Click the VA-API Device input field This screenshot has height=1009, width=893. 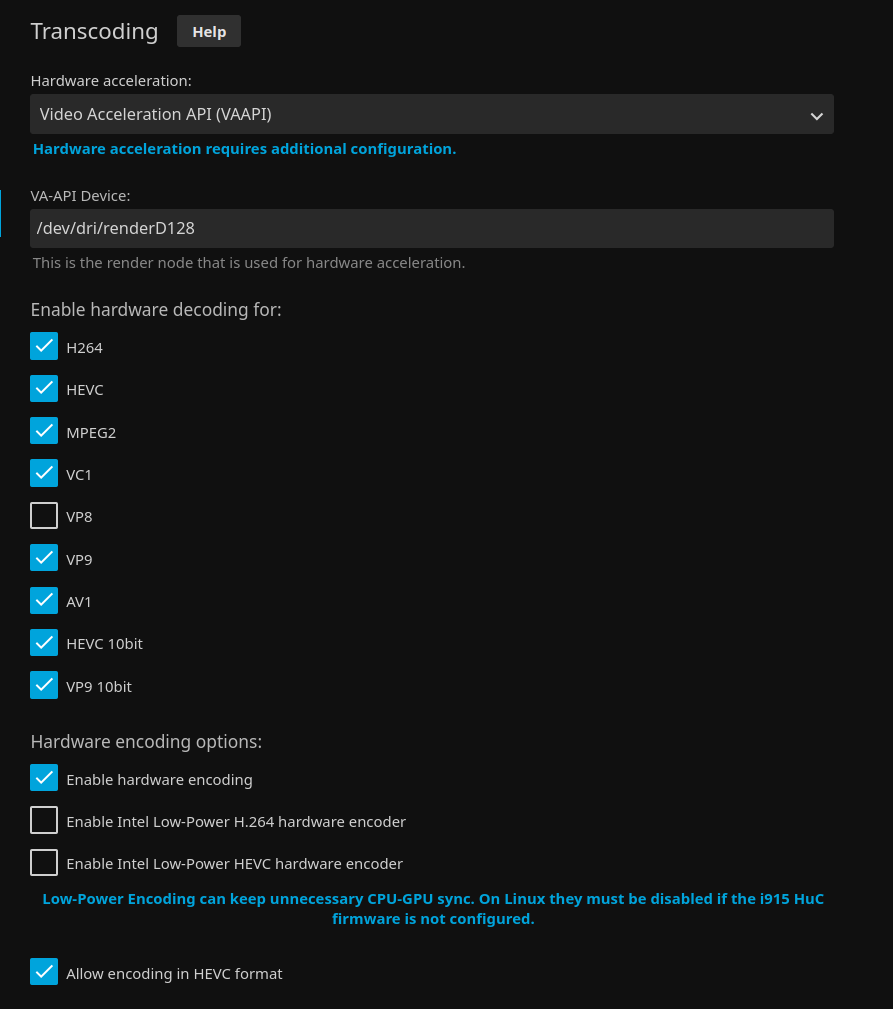431,228
